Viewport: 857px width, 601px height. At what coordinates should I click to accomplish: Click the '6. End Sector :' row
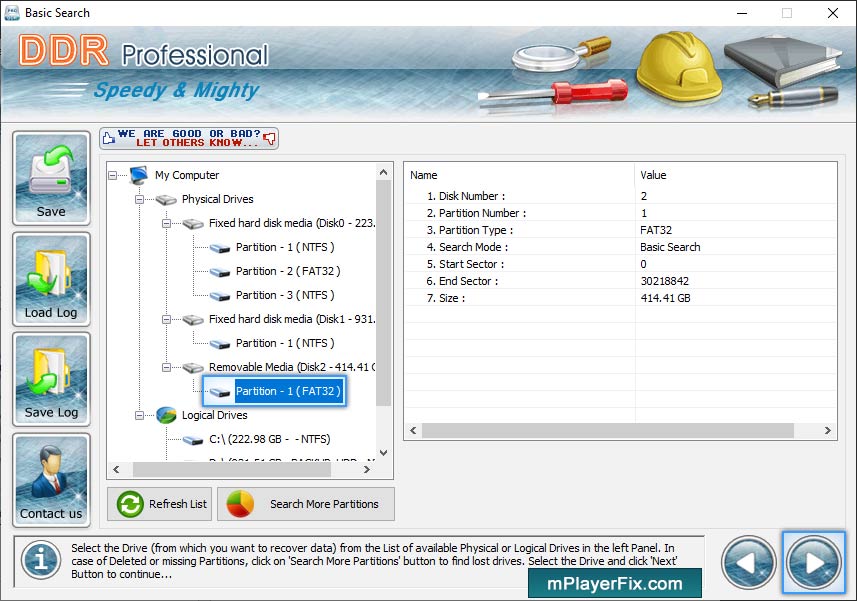pyautogui.click(x=621, y=281)
